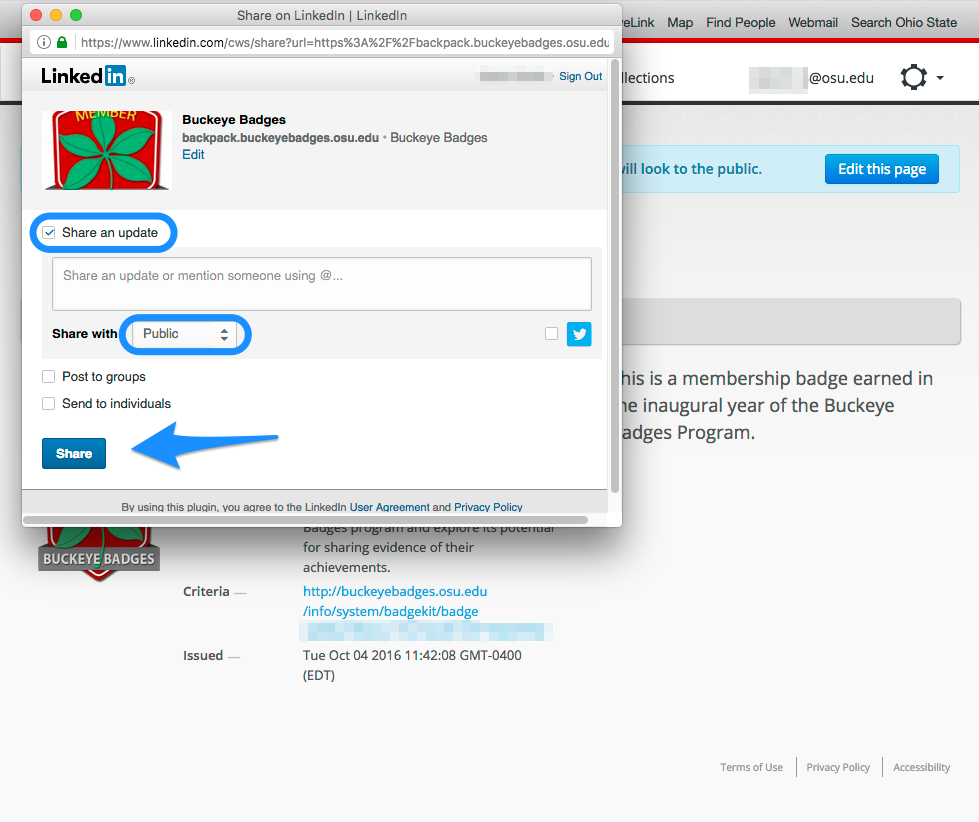
Task: Expand the settings menu arrow beside the gear
Action: click(x=940, y=78)
